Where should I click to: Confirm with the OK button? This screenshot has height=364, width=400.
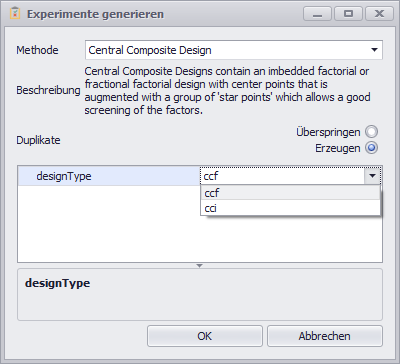(x=205, y=336)
